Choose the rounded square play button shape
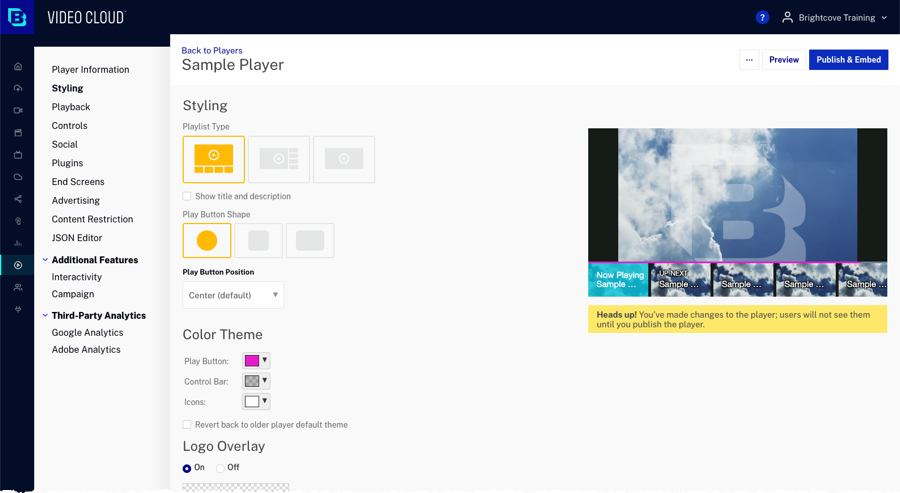 tap(258, 241)
